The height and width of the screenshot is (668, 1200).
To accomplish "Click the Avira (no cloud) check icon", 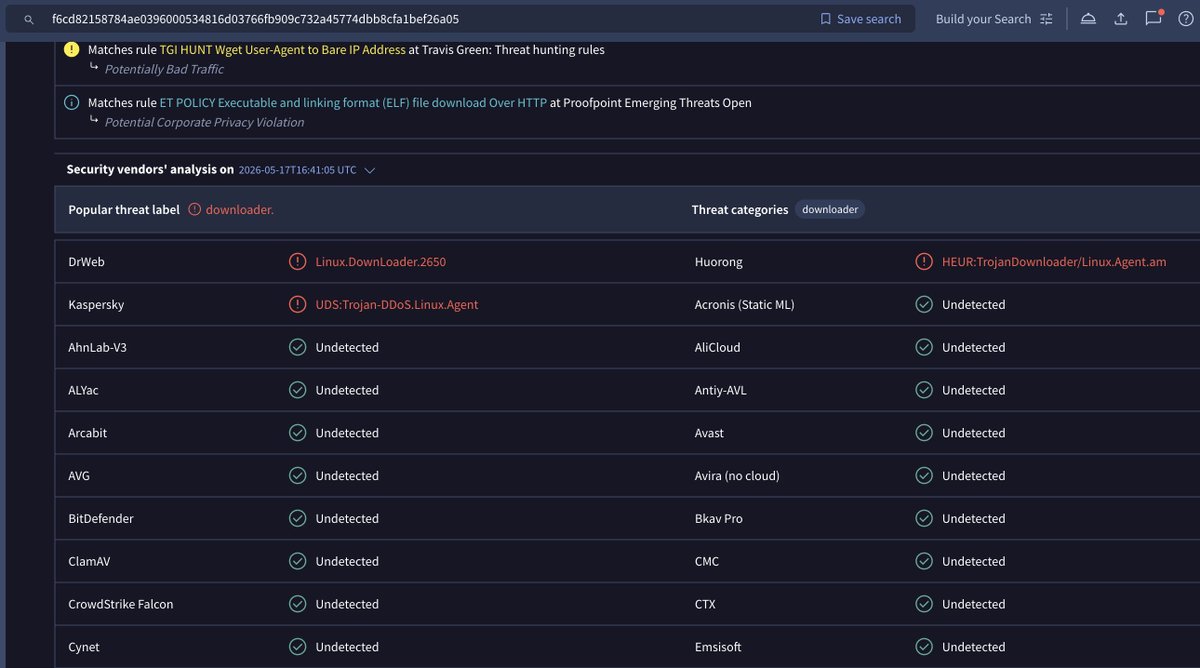I will coord(924,476).
